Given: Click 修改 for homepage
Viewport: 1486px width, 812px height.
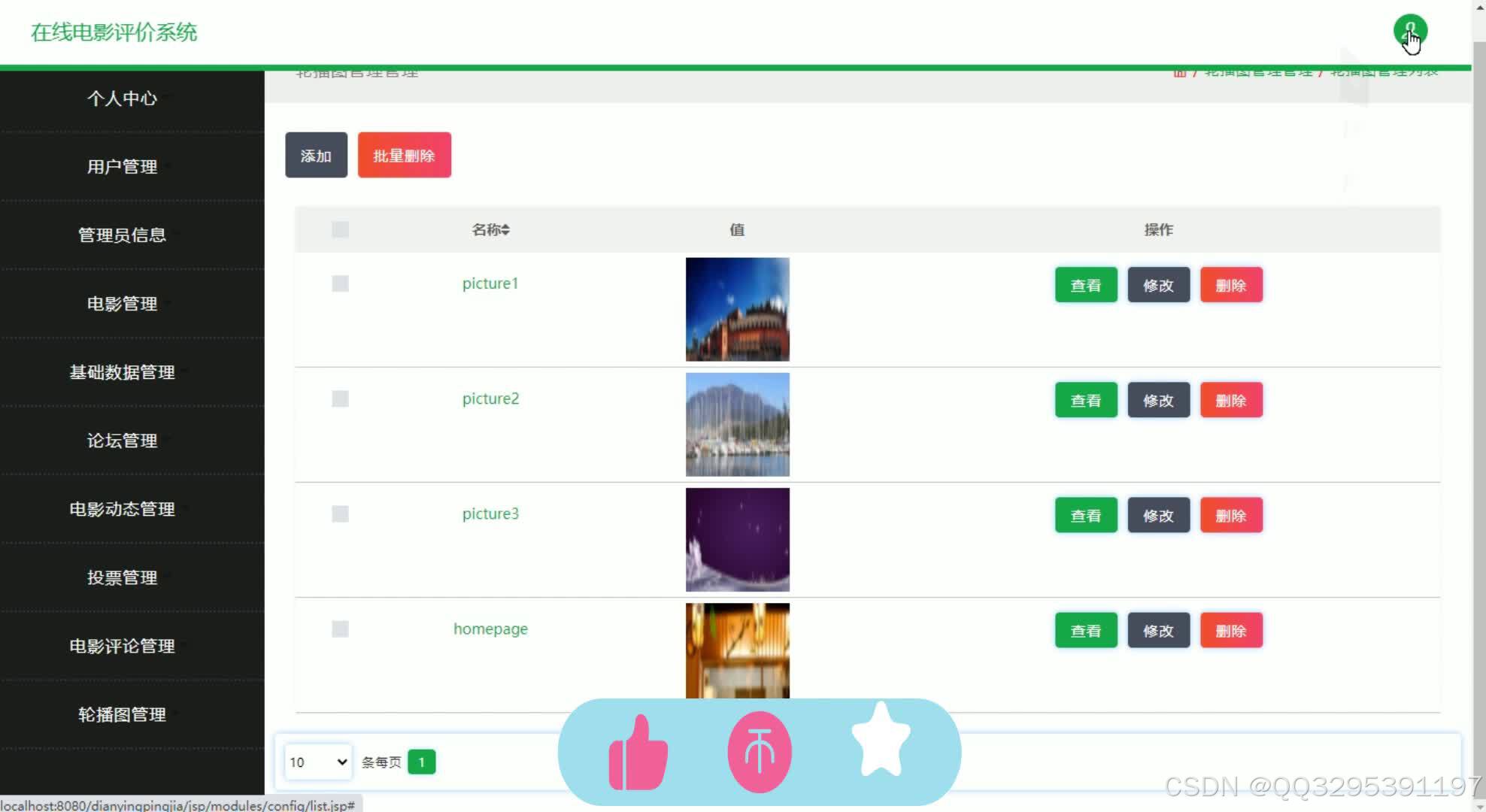Looking at the screenshot, I should pyautogui.click(x=1158, y=630).
